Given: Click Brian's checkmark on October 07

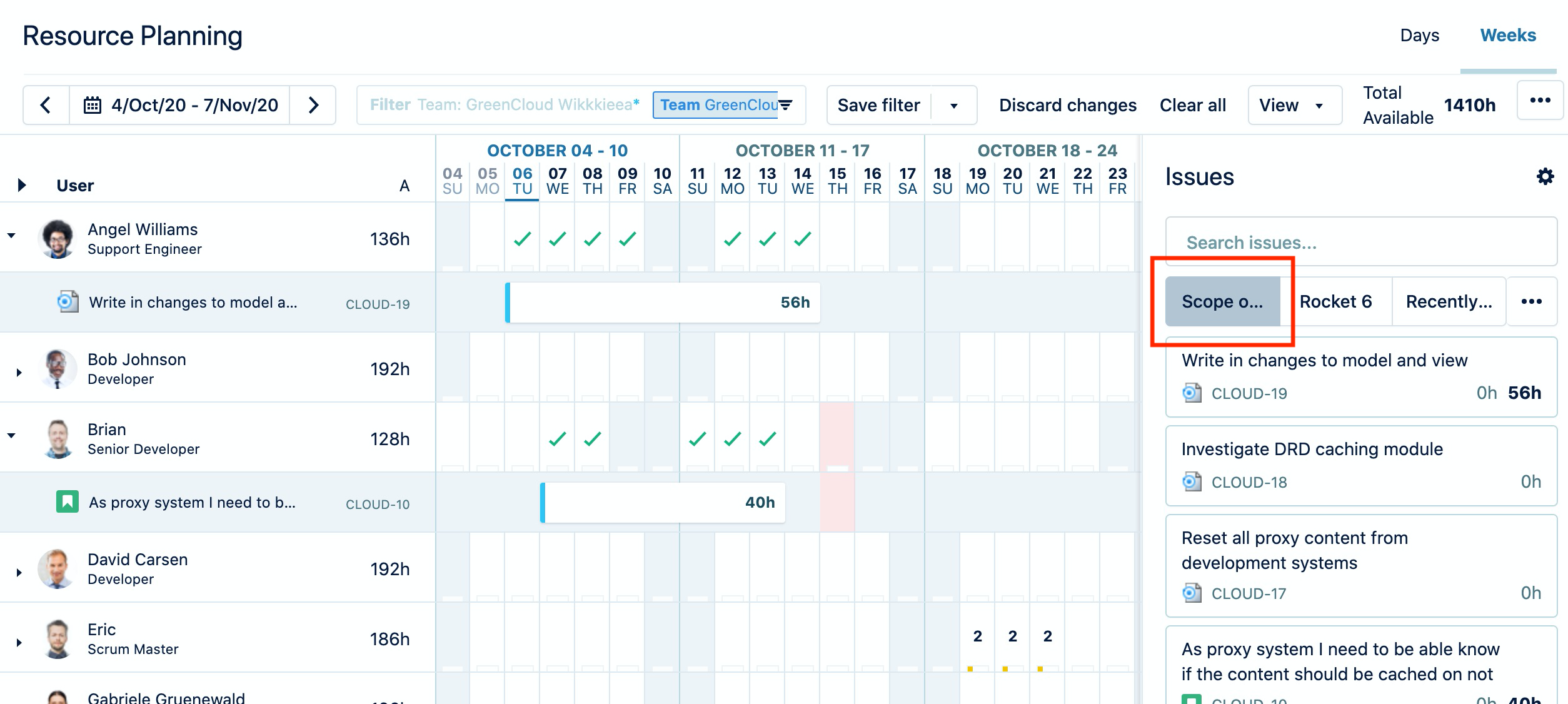Looking at the screenshot, I should click(557, 439).
